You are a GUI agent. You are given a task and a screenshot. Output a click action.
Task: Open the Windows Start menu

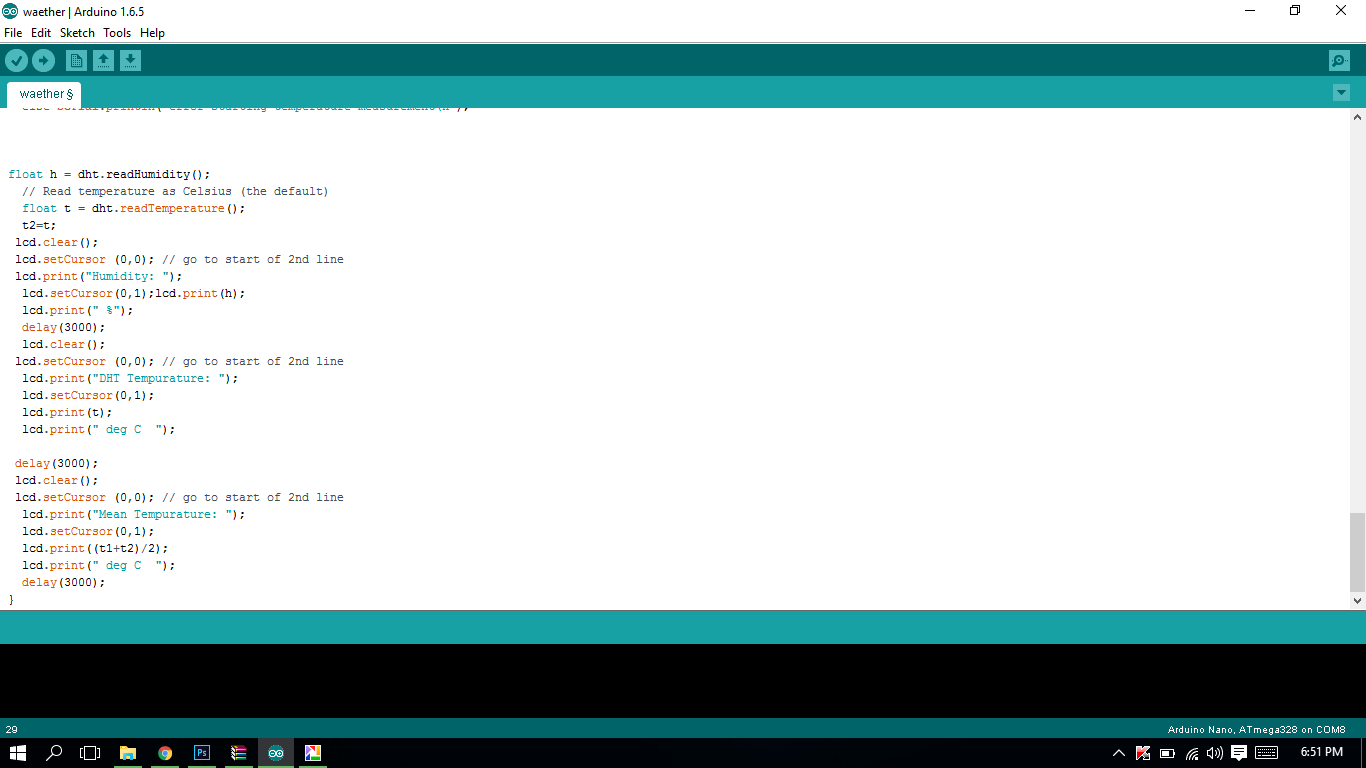point(18,753)
